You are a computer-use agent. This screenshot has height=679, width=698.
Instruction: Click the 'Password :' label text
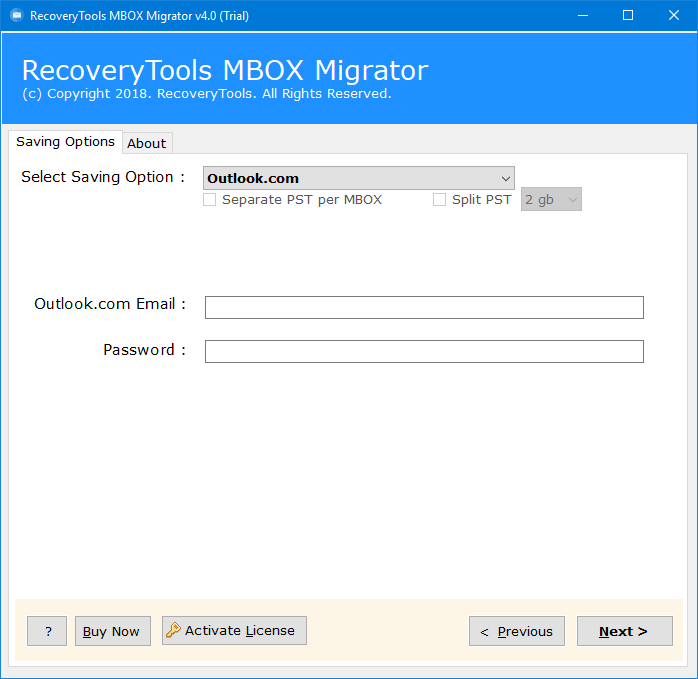[145, 350]
